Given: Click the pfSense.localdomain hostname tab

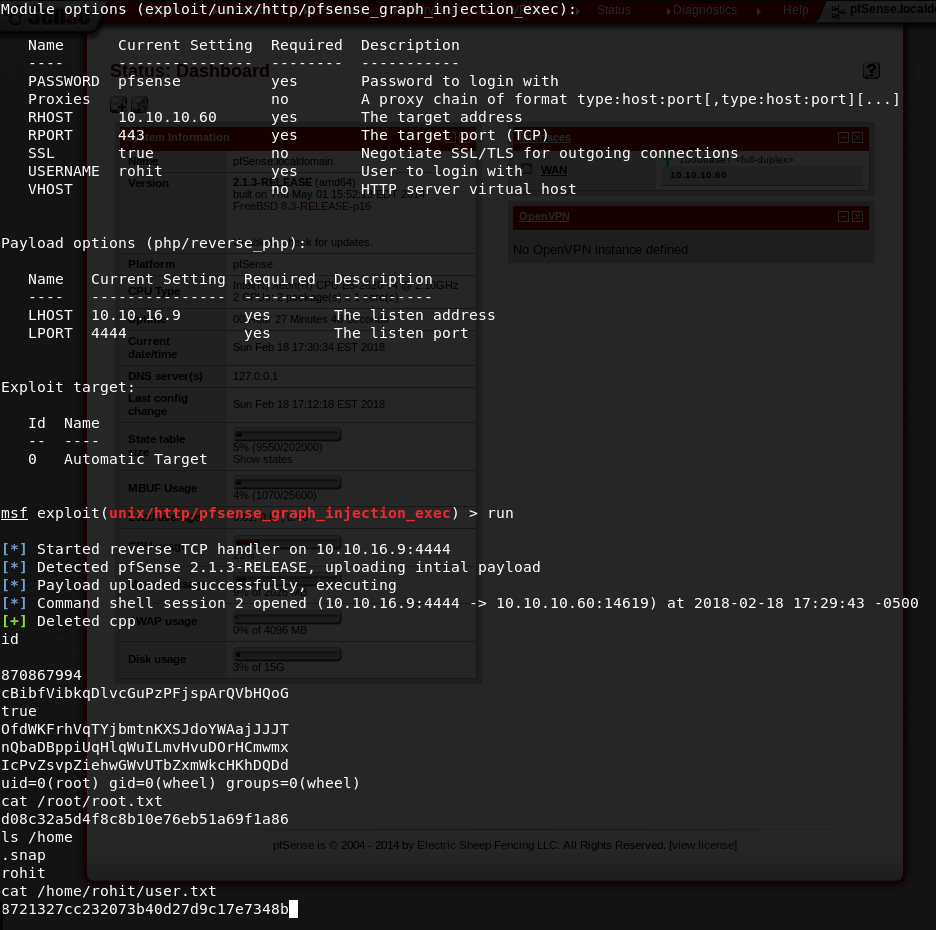Looking at the screenshot, I should [883, 10].
